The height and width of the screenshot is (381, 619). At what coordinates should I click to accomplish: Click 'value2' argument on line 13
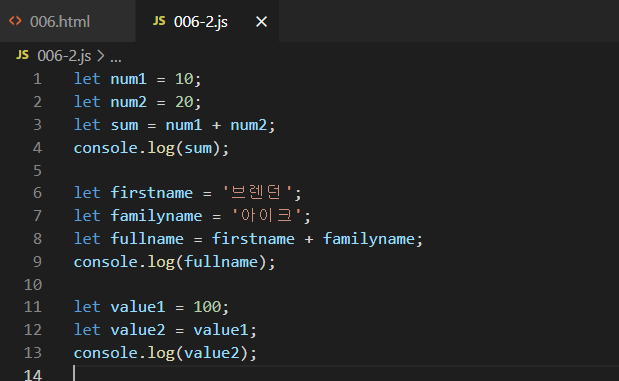coord(212,353)
